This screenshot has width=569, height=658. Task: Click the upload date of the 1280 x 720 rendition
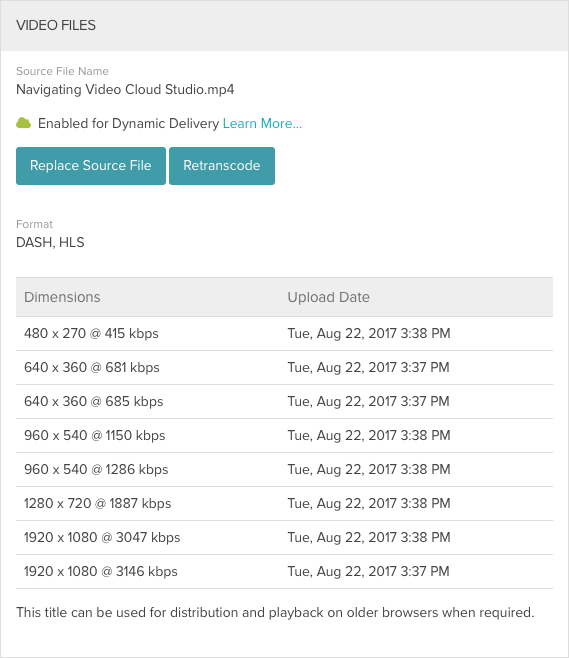coord(369,503)
